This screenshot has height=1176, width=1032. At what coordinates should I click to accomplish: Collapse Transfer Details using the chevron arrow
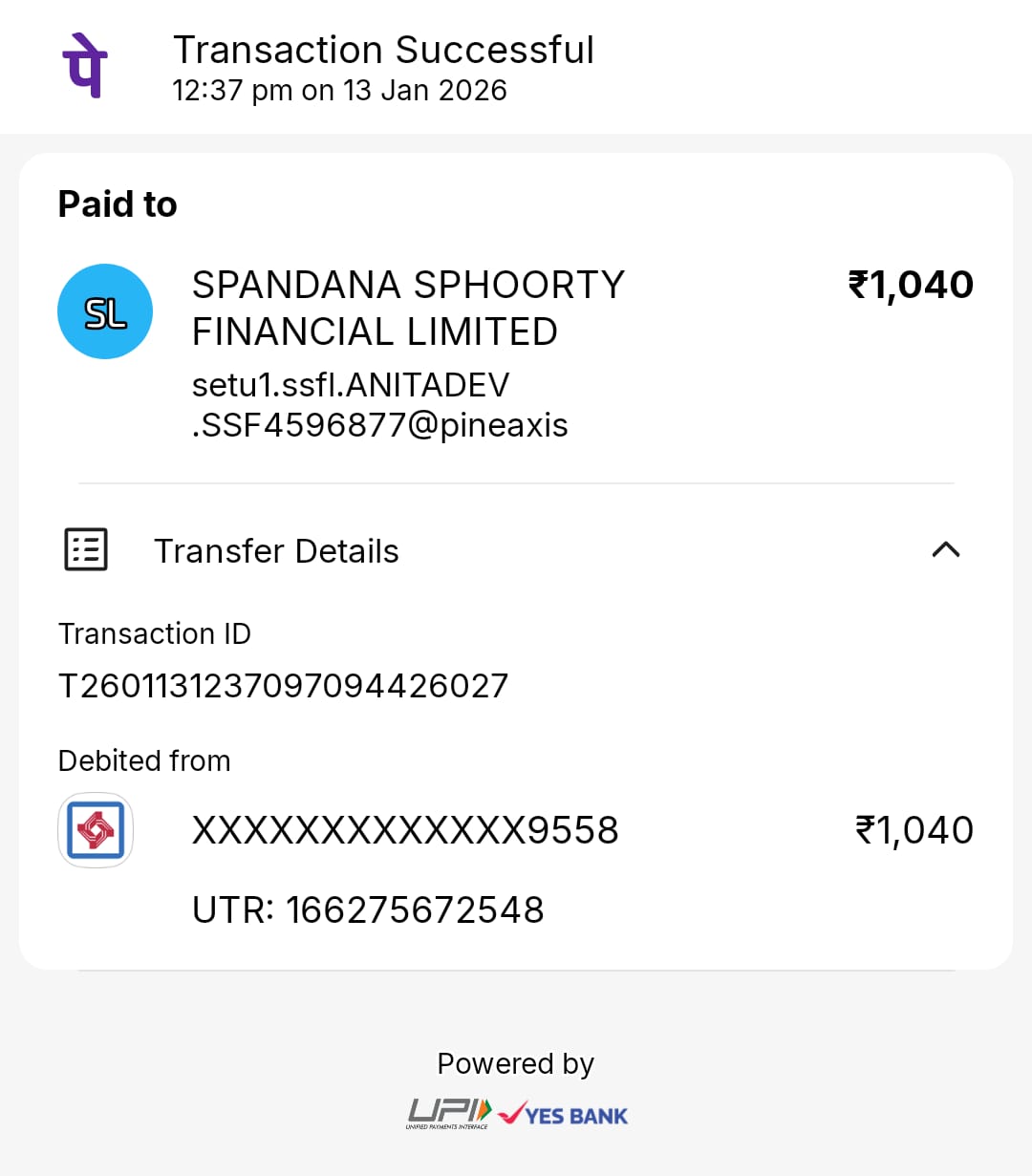pyautogui.click(x=945, y=549)
